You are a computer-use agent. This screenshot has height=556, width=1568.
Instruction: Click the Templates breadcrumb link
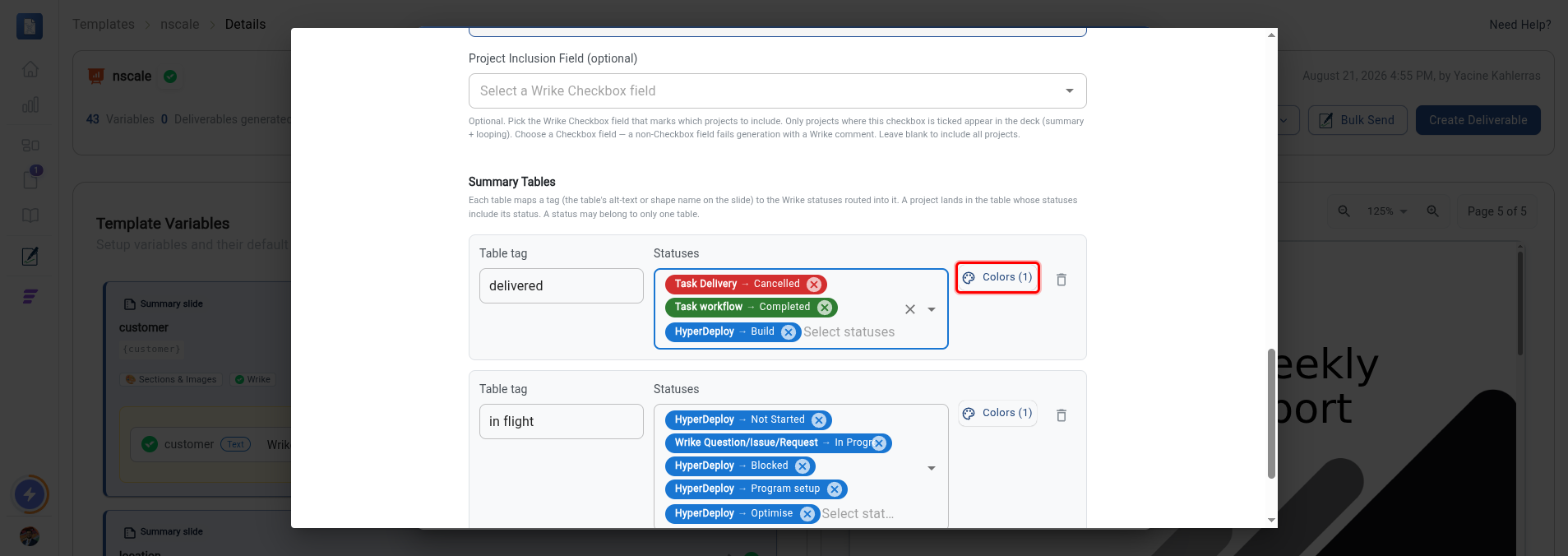[104, 24]
